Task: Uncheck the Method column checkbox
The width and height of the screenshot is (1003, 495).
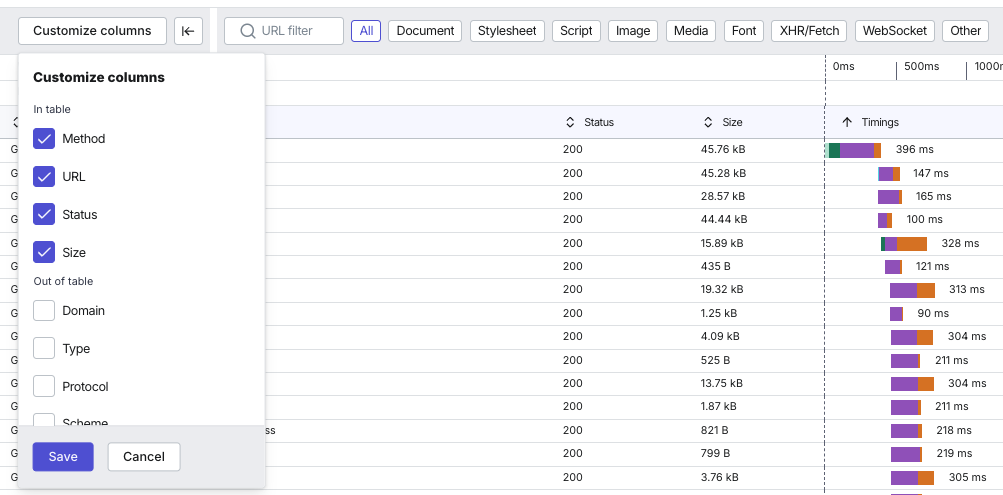Action: coord(44,139)
